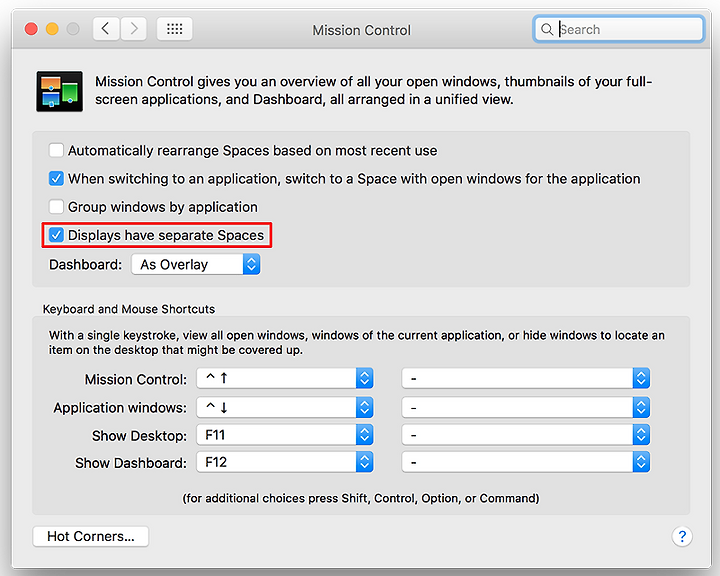
Task: Click the Mission Control app icon
Action: 60,91
